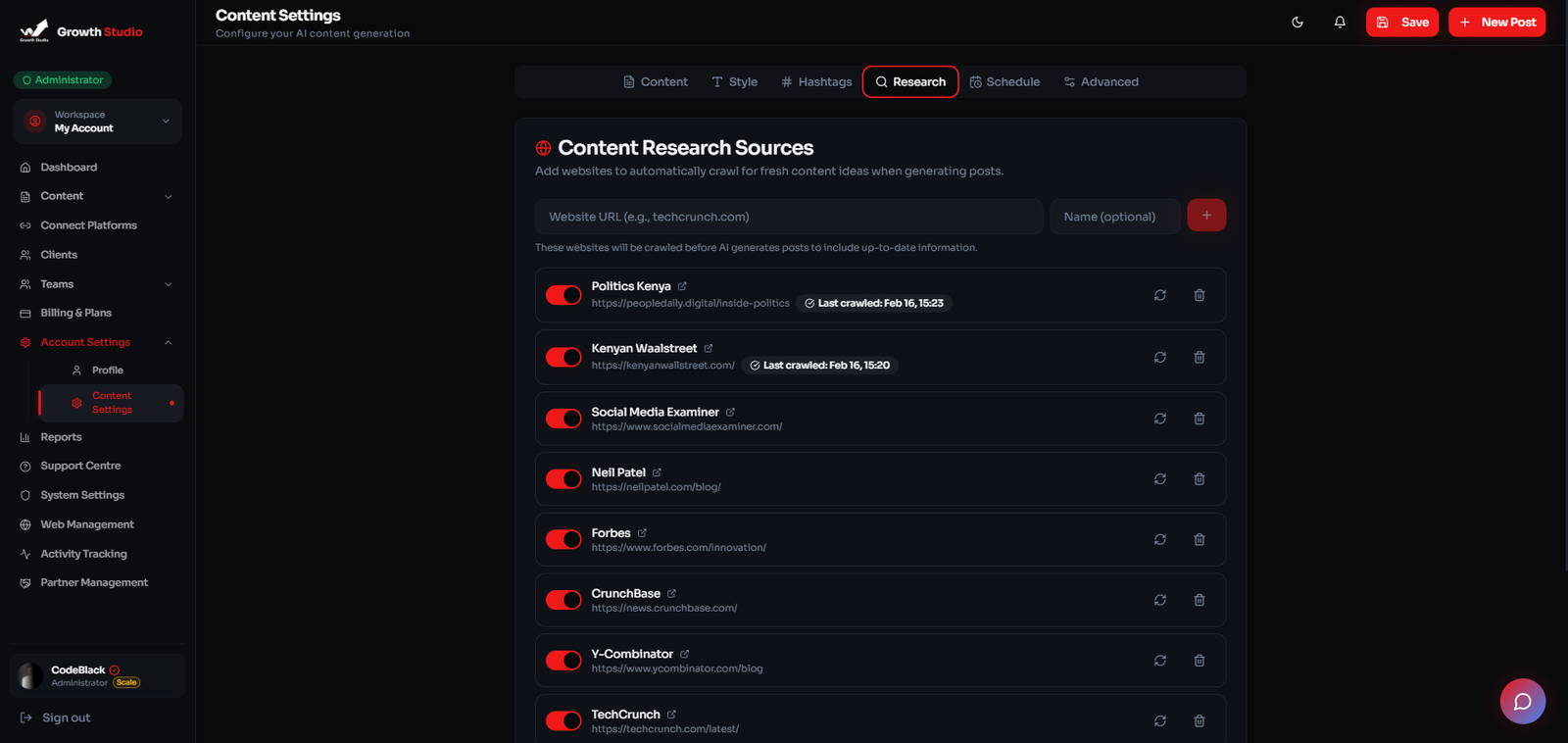Disable the Social Media Examiner toggle
The width and height of the screenshot is (1568, 743).
[563, 419]
